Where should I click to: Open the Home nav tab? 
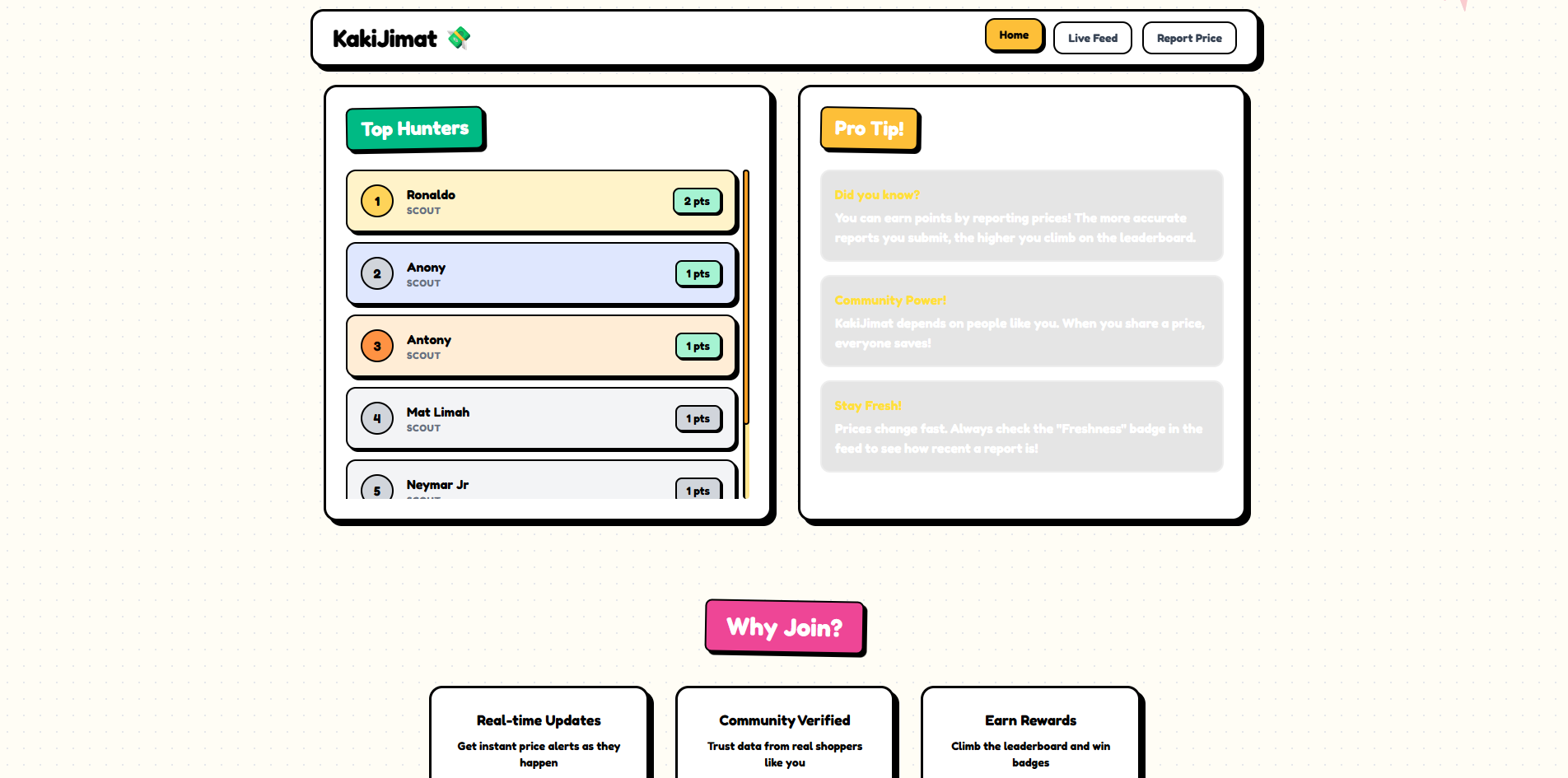click(1014, 35)
